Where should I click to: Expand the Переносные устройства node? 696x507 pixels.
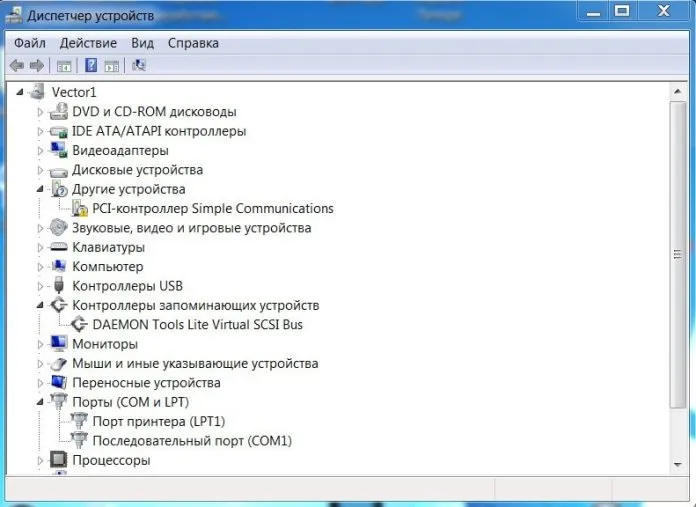(40, 383)
